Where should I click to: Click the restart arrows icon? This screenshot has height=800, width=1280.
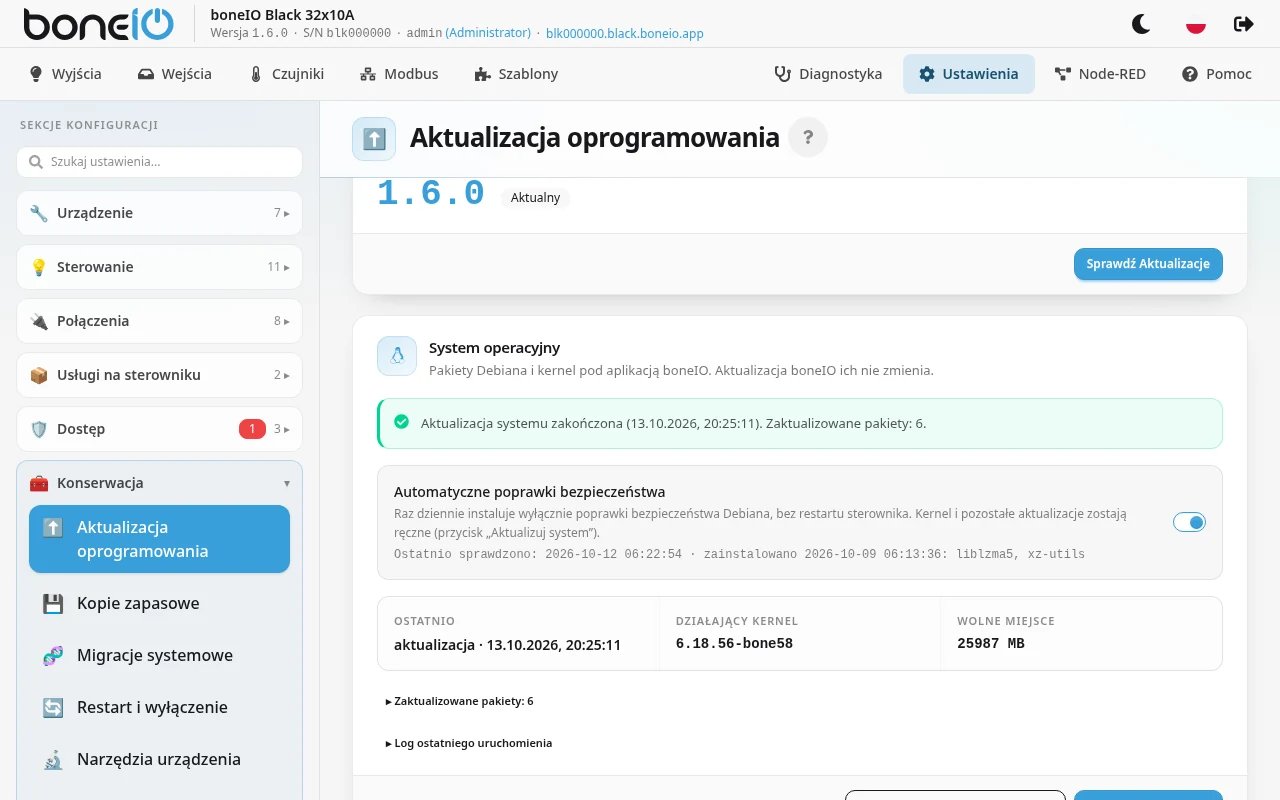point(53,707)
